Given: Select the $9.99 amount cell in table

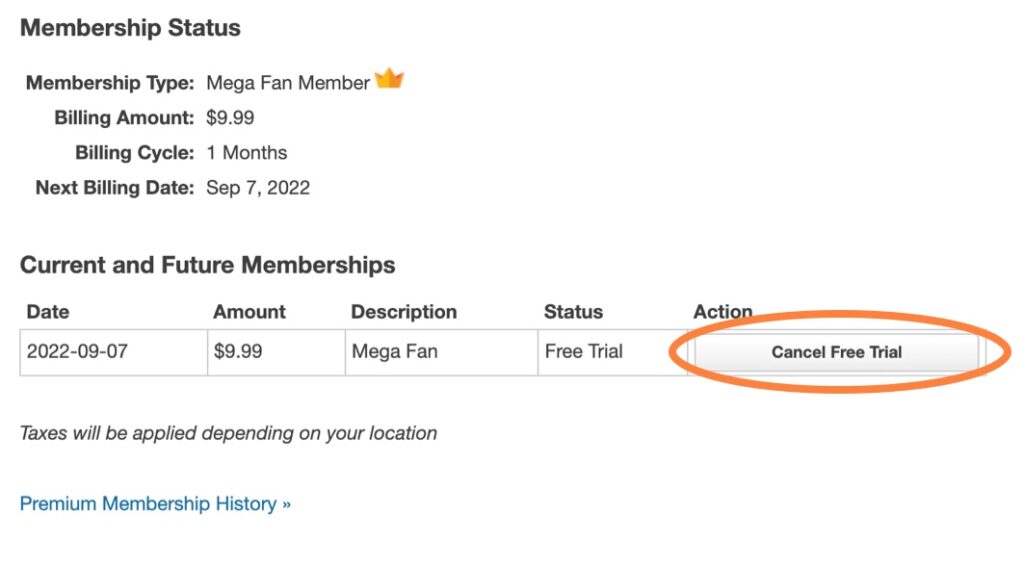Looking at the screenshot, I should pyautogui.click(x=238, y=352).
